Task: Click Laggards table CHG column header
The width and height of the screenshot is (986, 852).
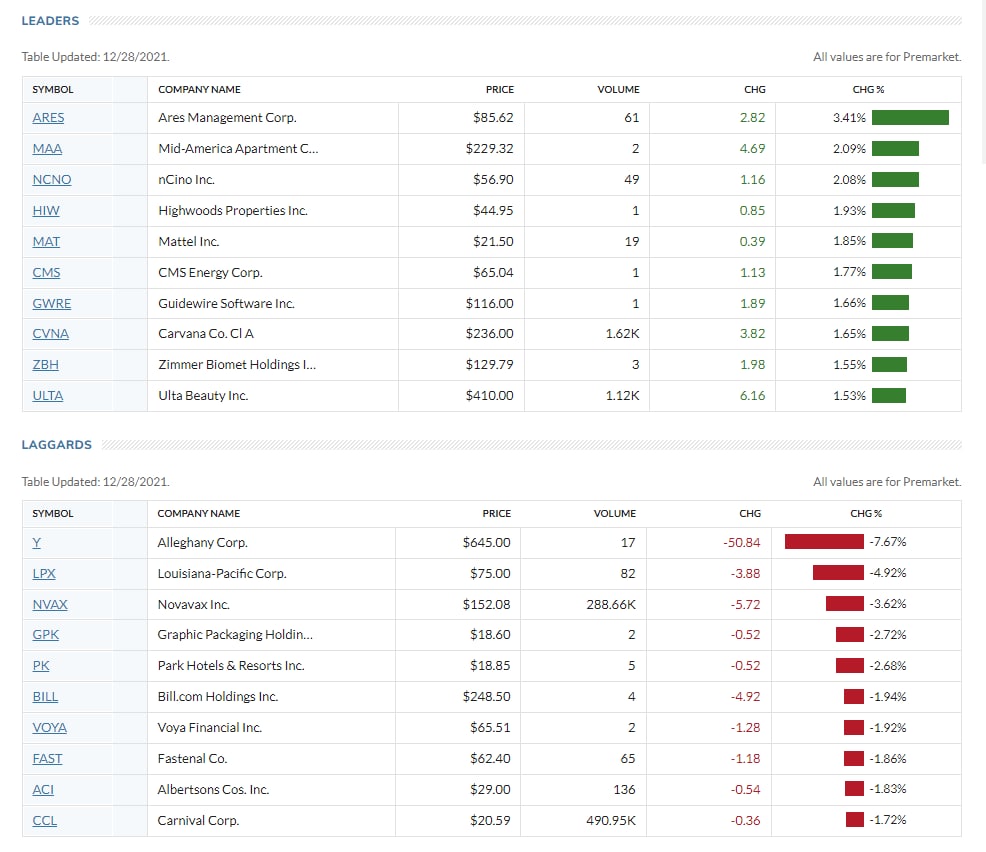Action: (750, 513)
